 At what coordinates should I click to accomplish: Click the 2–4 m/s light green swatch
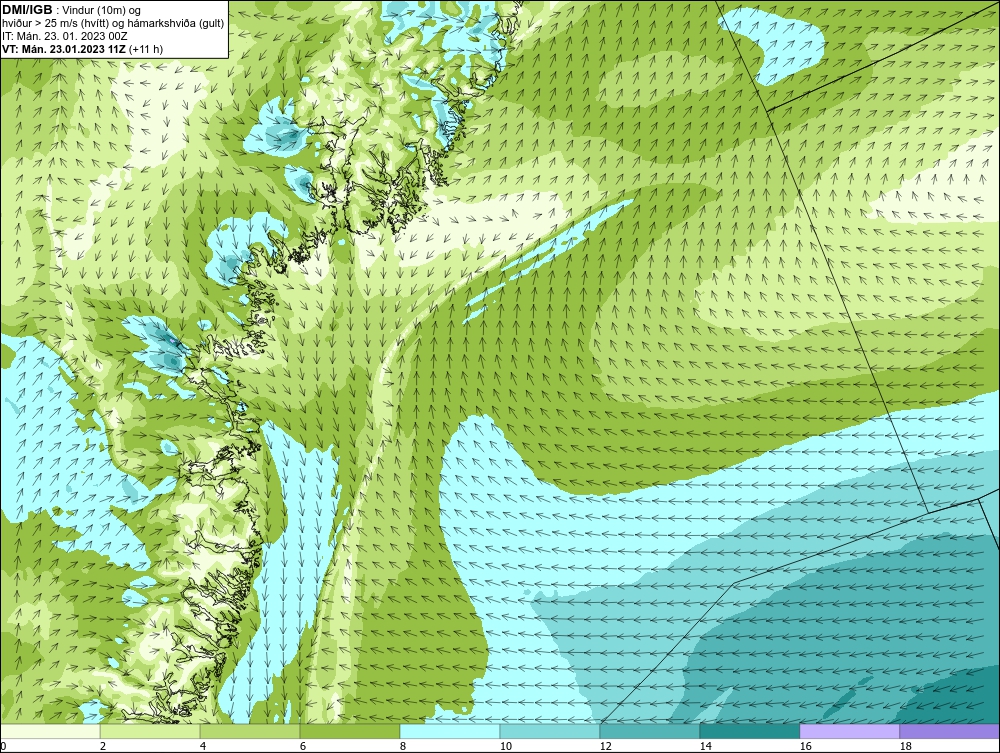(150, 731)
